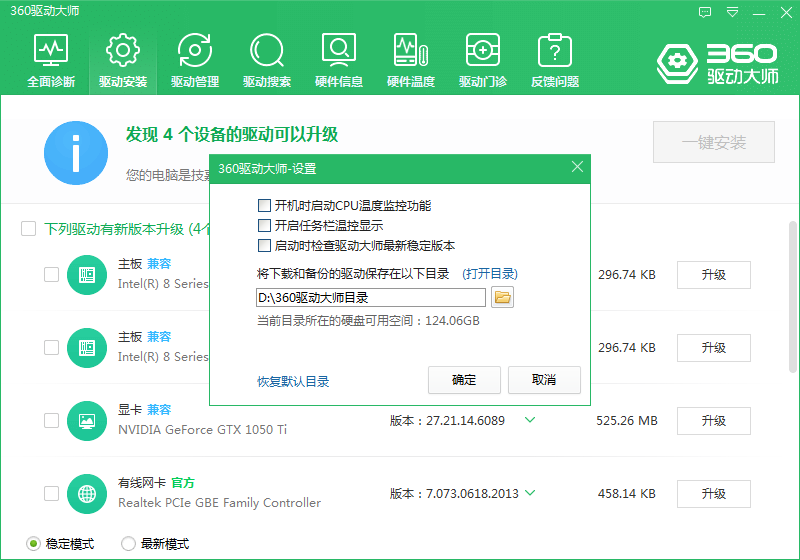Select the 最新模式 radio button
This screenshot has width=800, height=560.
click(x=128, y=544)
